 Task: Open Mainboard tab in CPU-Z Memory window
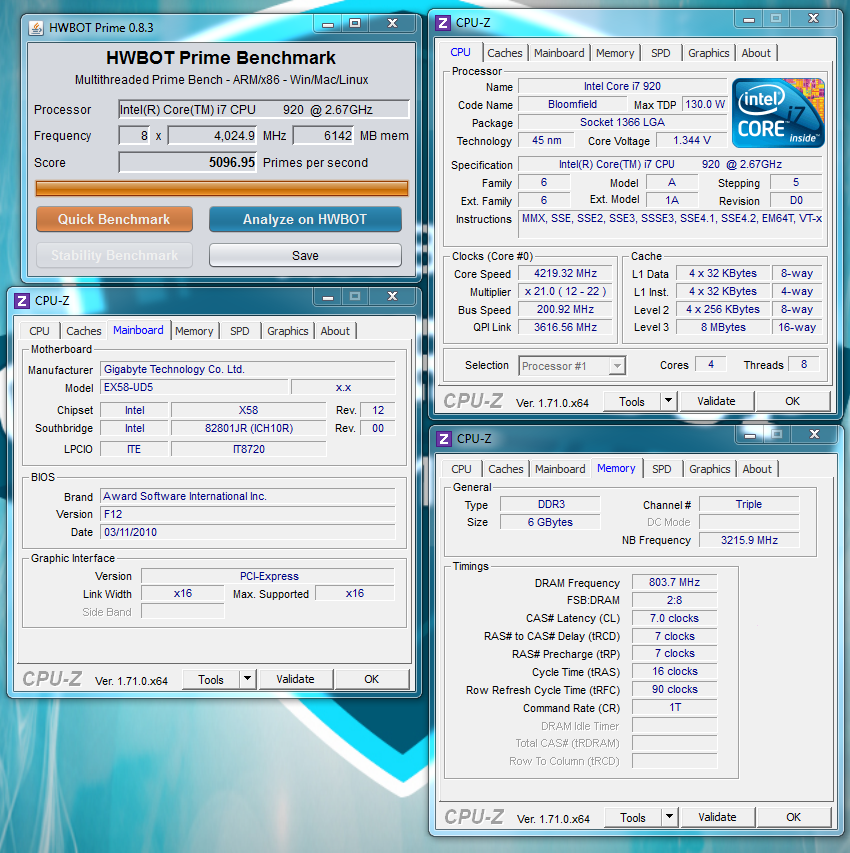tap(560, 469)
